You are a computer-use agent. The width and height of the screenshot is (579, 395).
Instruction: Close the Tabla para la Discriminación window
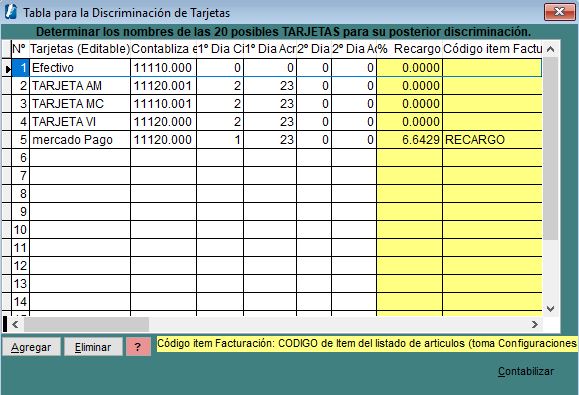point(559,12)
